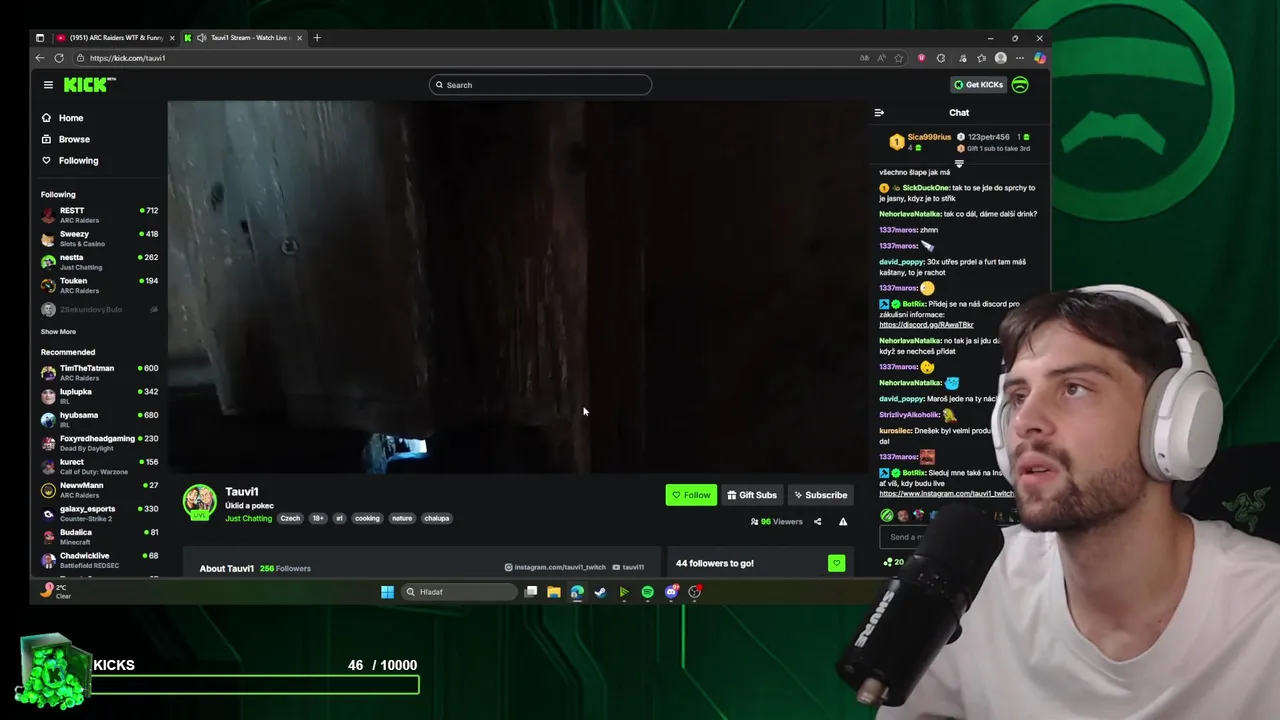Open the Instagram link in chat
This screenshot has height=720, width=1280.
click(x=947, y=494)
